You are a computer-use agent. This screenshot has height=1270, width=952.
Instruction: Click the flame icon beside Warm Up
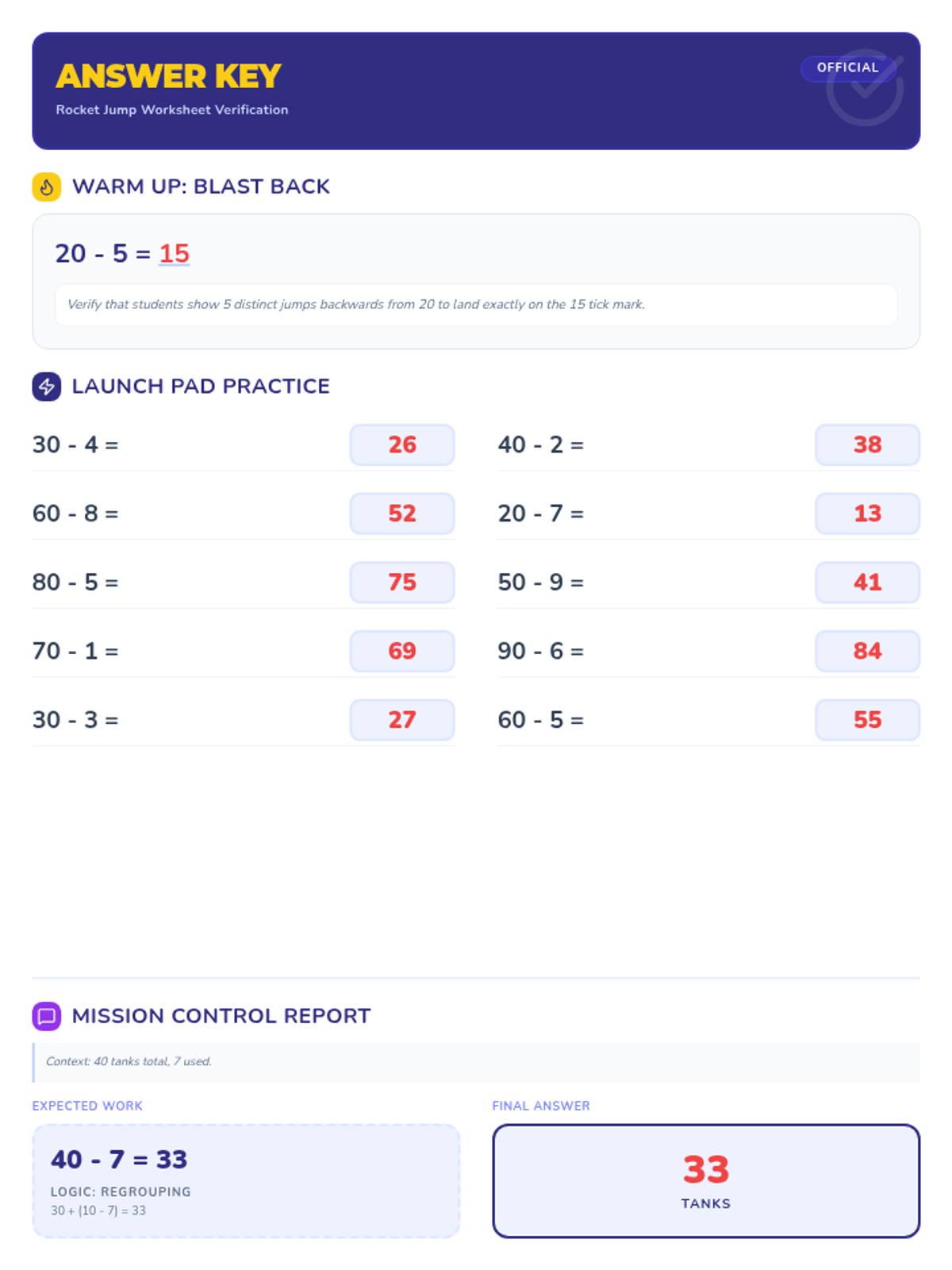(x=47, y=187)
